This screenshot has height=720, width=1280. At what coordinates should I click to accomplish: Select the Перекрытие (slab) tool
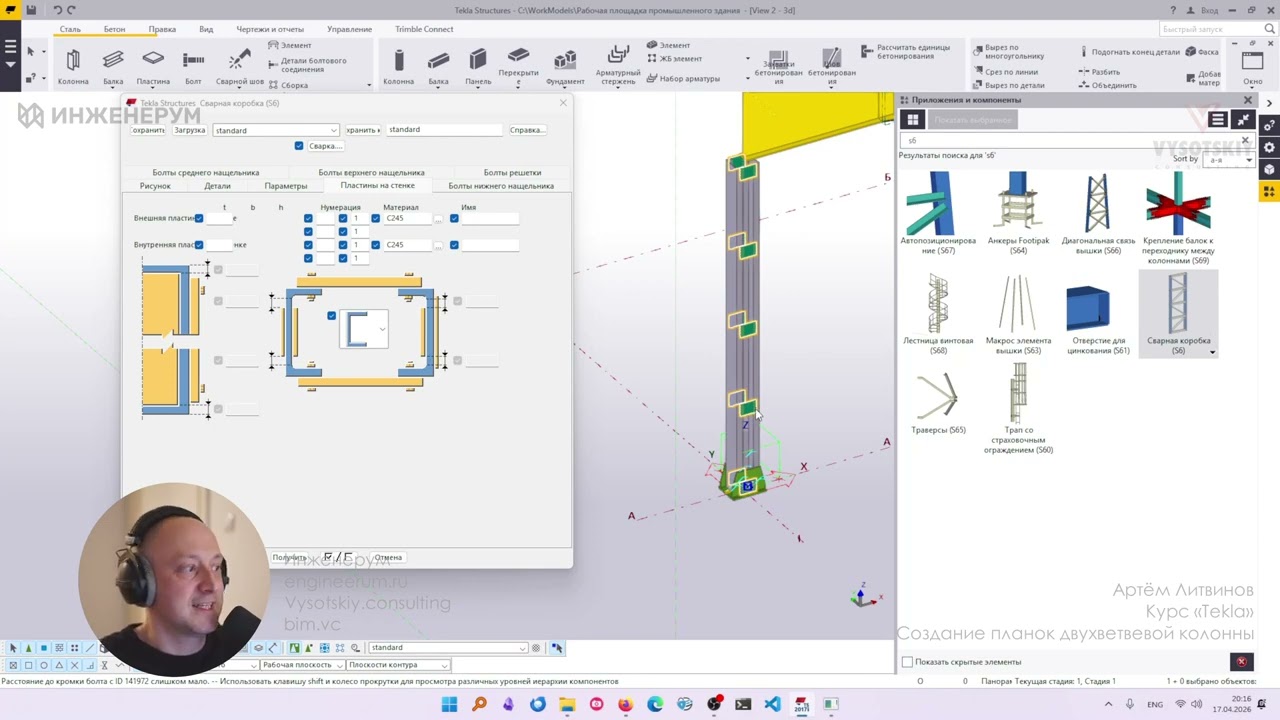(518, 67)
